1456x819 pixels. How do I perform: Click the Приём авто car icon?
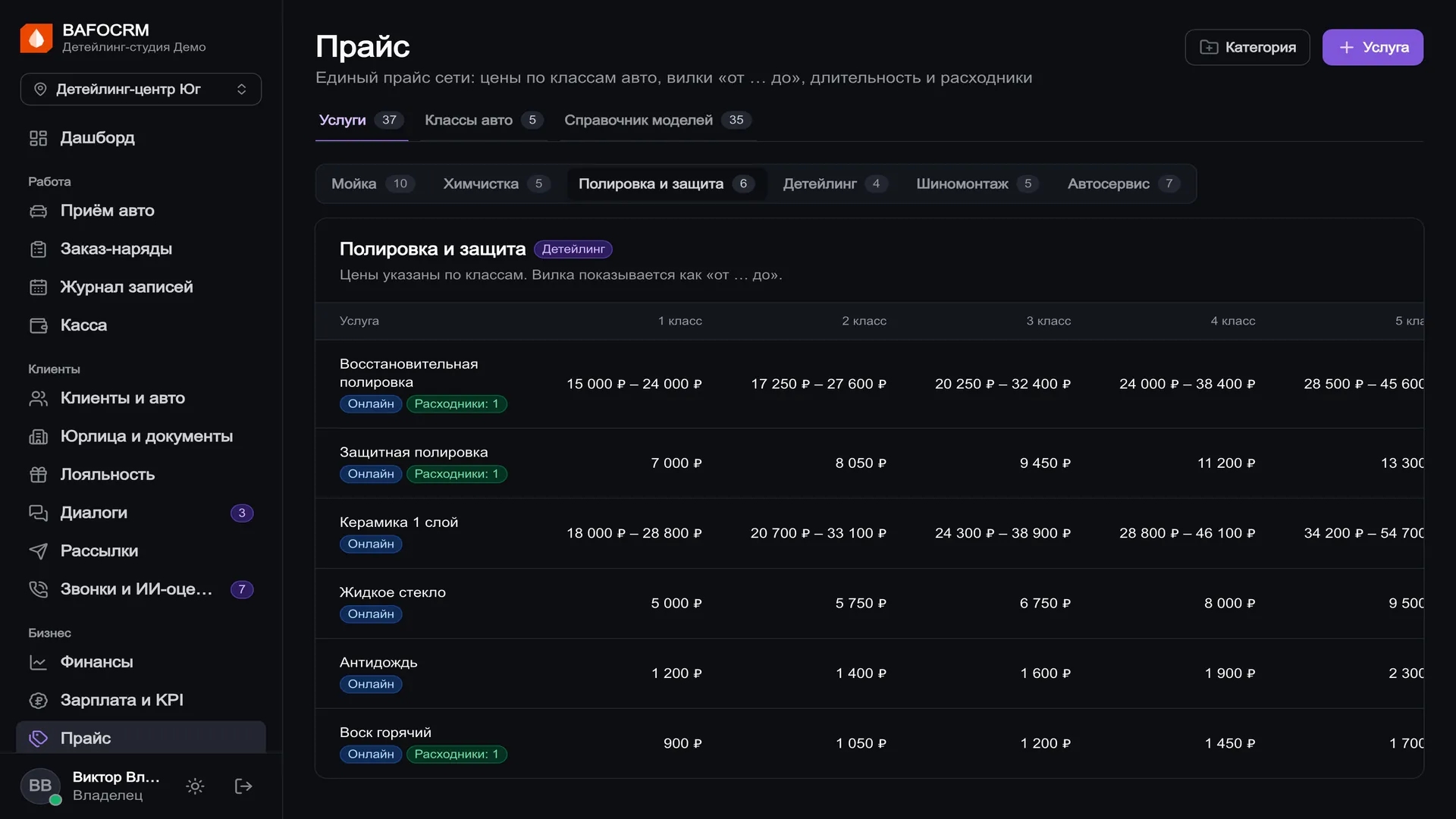coord(38,211)
